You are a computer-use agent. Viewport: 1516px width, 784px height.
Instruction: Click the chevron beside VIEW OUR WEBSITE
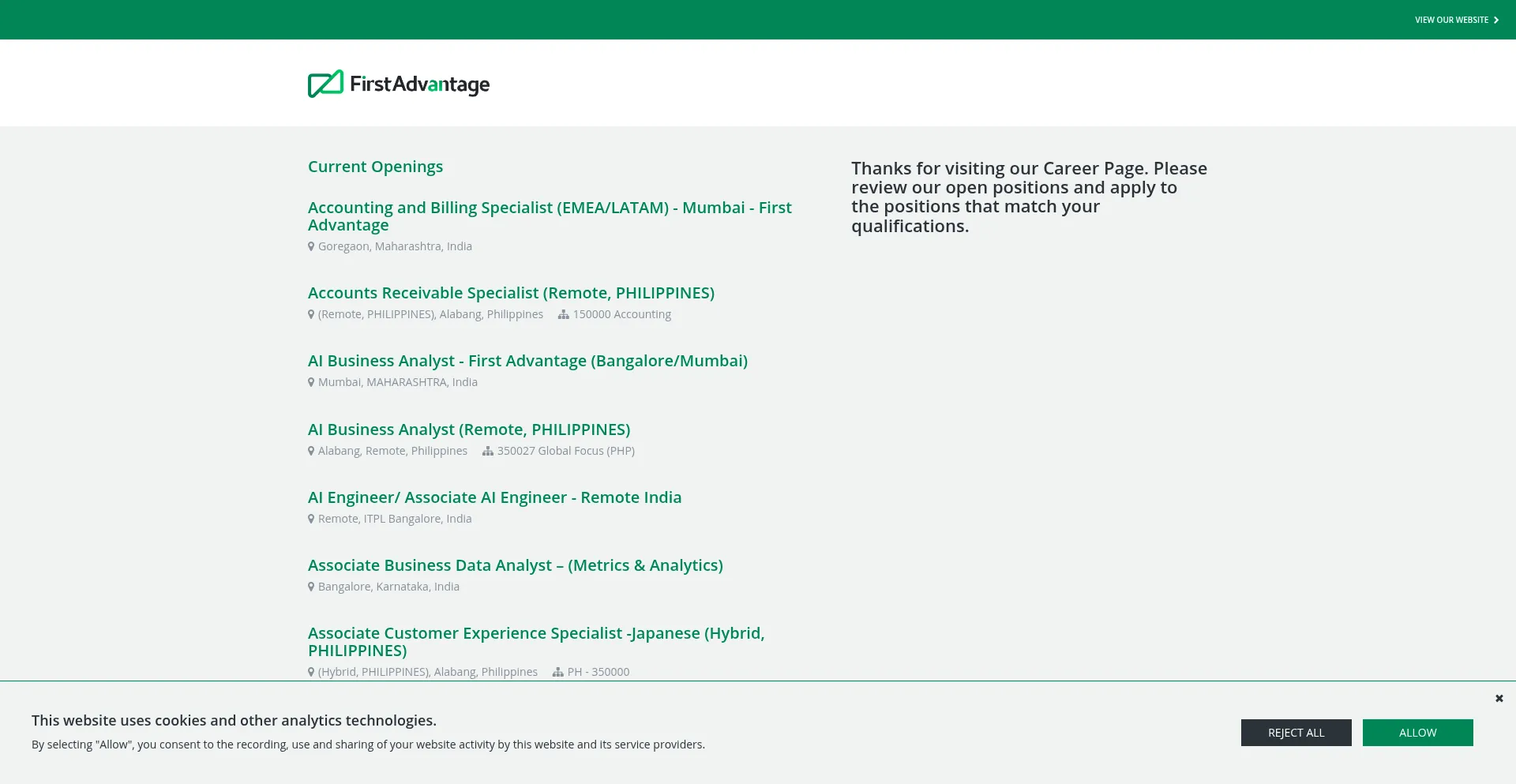(x=1496, y=20)
